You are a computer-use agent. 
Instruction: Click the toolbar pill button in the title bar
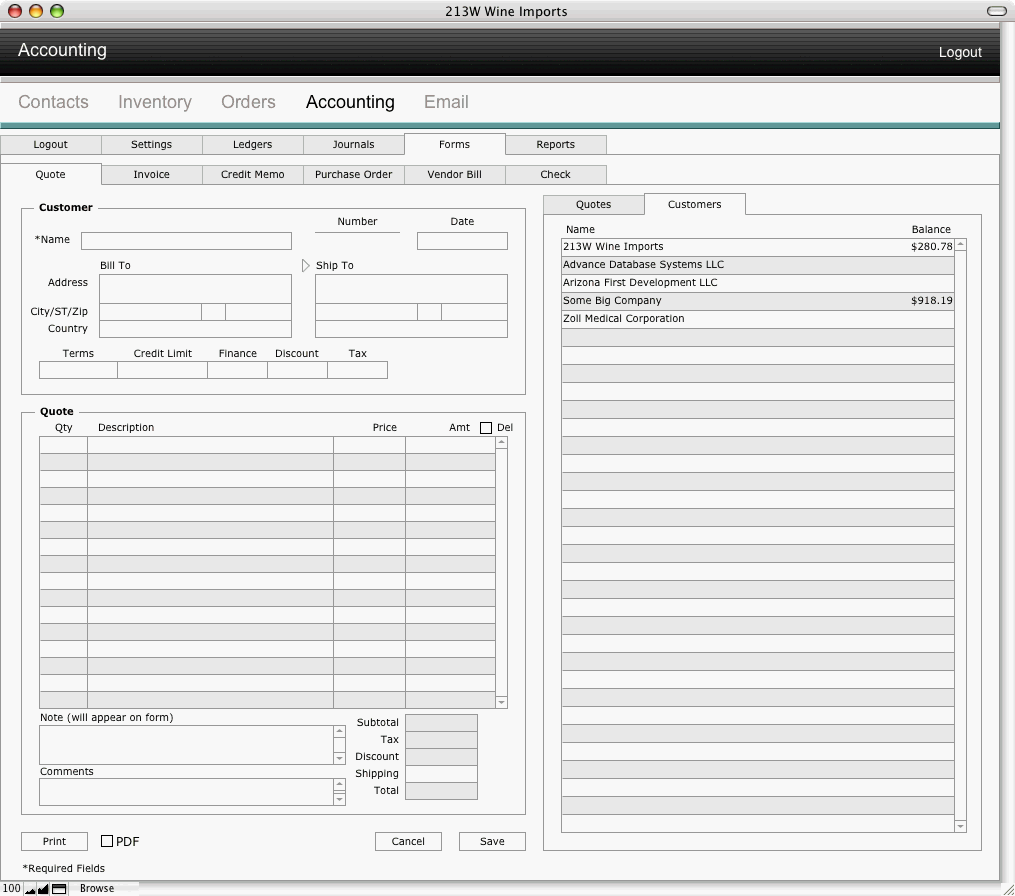coord(996,11)
